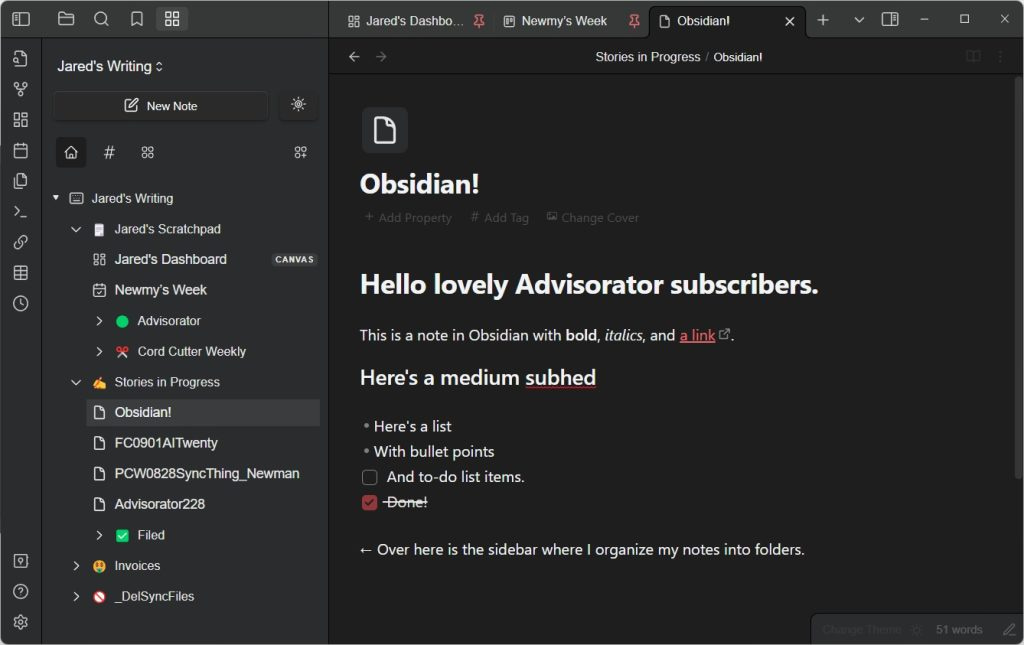Select the table icon in the left ribbon
1024x645 pixels.
[20, 272]
